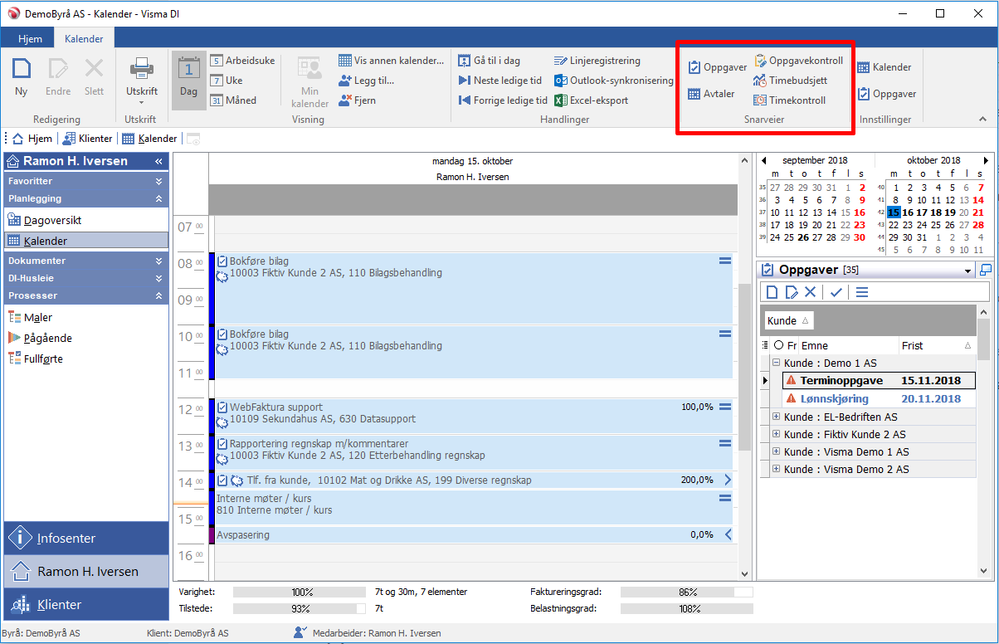Open Vis annen kalender
Viewport: 999px width, 644px height.
(391, 61)
